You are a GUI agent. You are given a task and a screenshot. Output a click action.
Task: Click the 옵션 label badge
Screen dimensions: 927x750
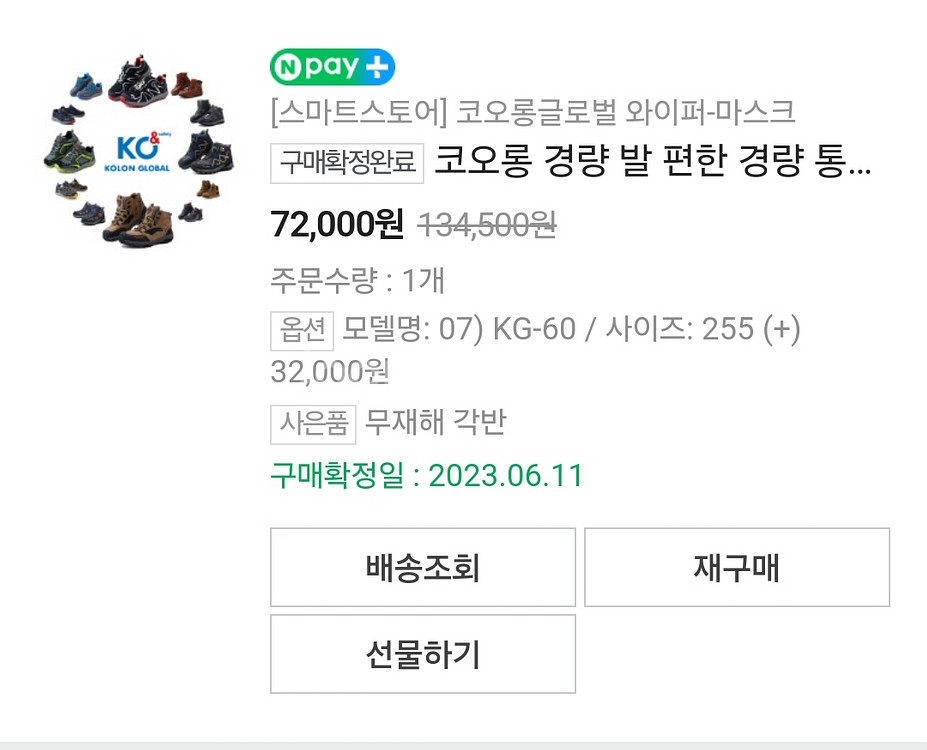(302, 330)
